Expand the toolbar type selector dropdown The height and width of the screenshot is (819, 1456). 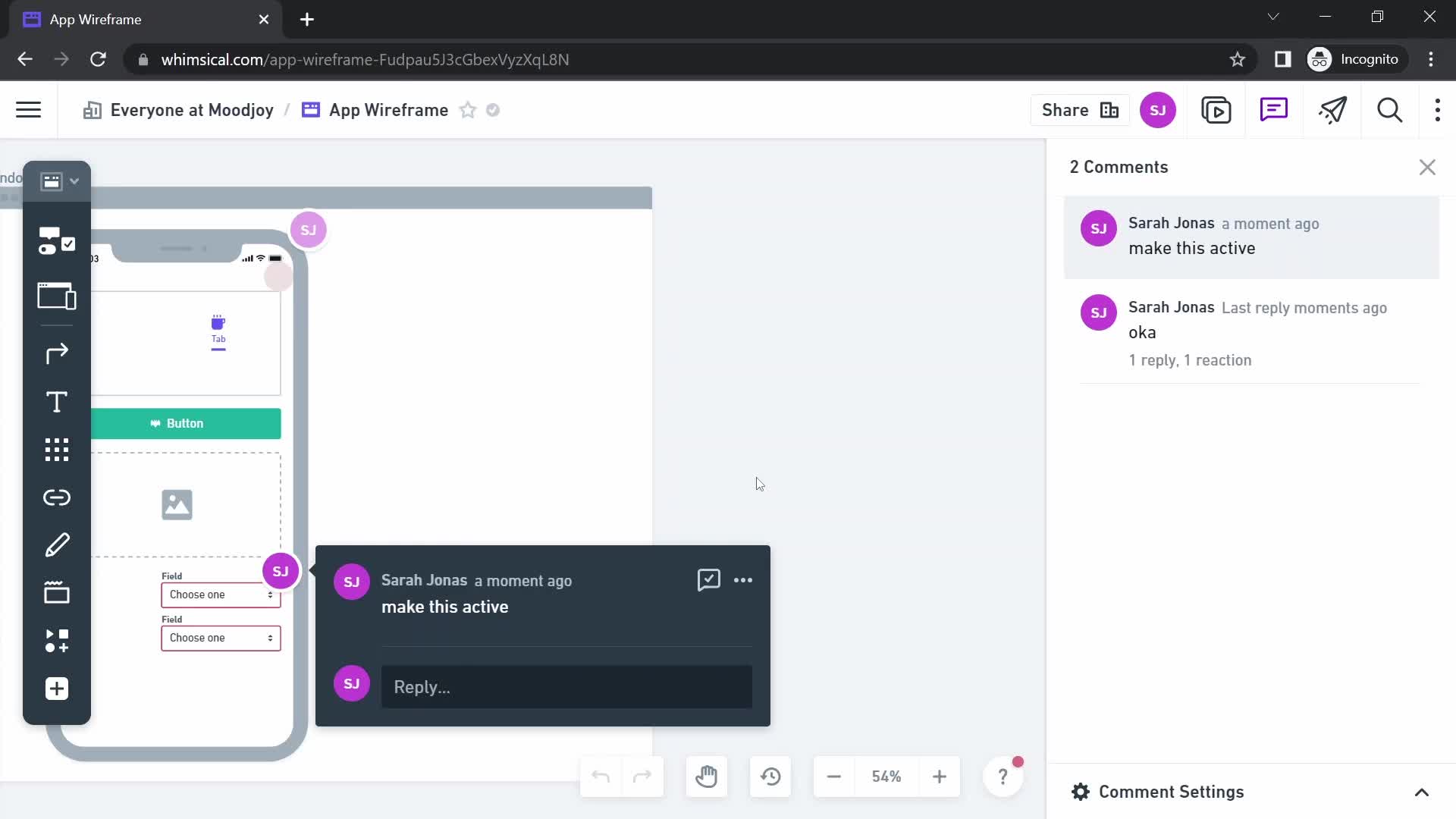pos(75,181)
